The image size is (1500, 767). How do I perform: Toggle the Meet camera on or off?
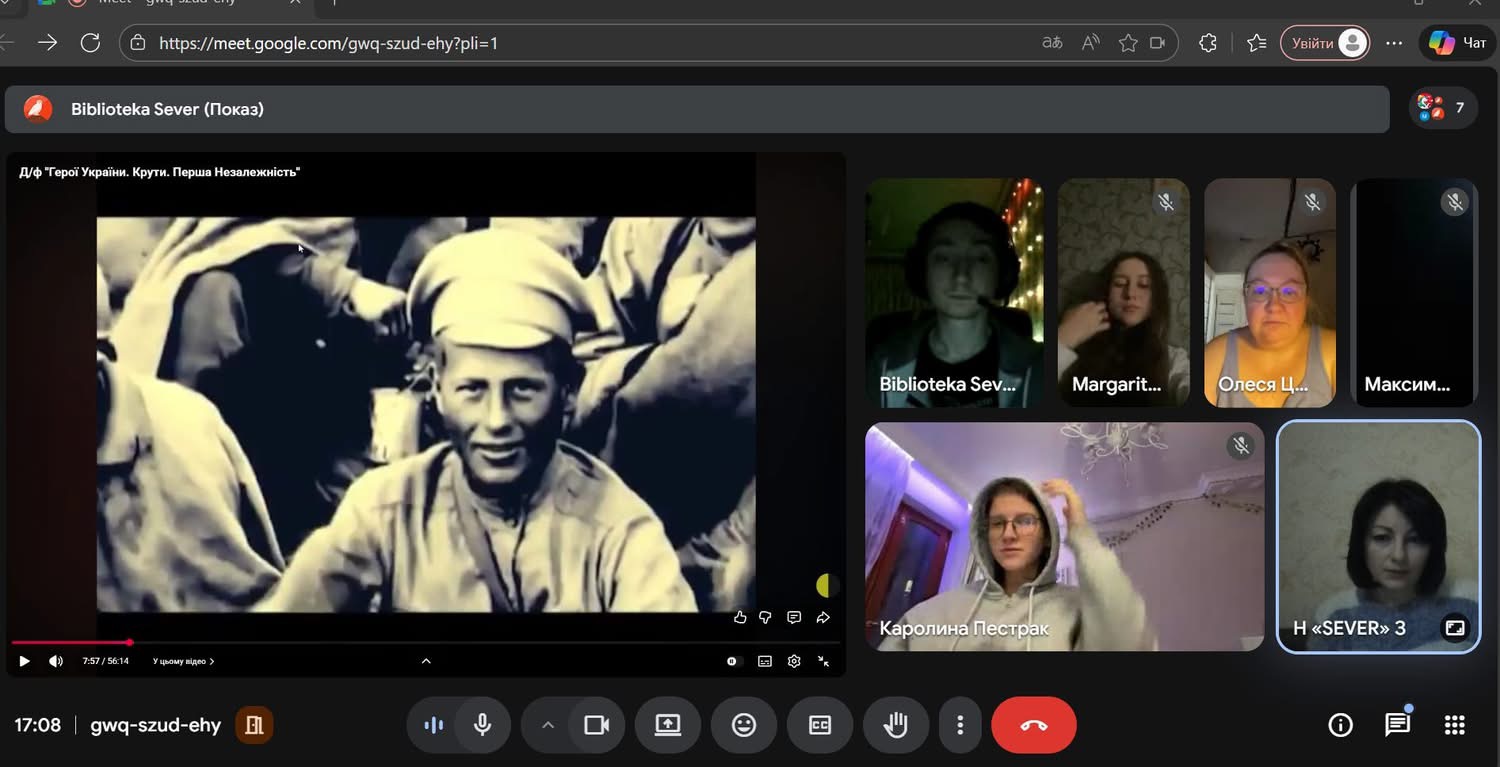(597, 725)
